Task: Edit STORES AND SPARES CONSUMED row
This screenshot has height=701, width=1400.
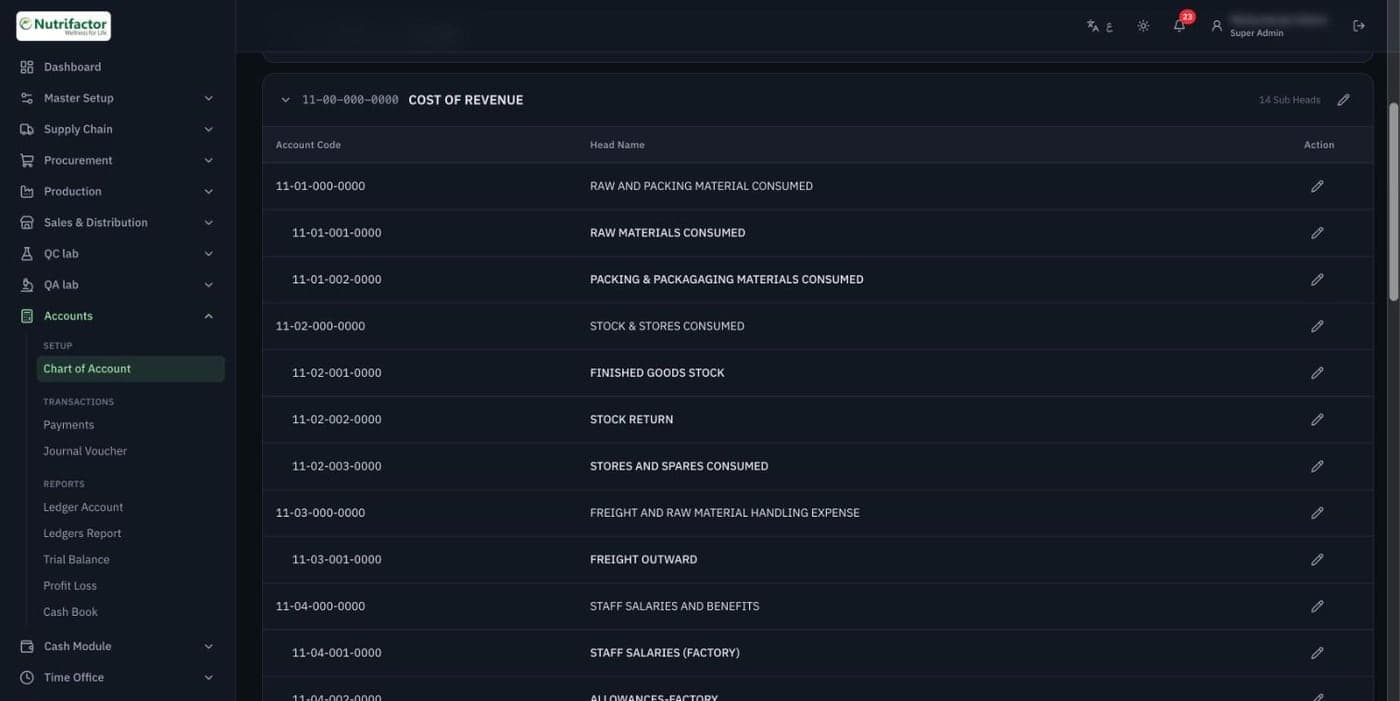Action: coord(1317,466)
